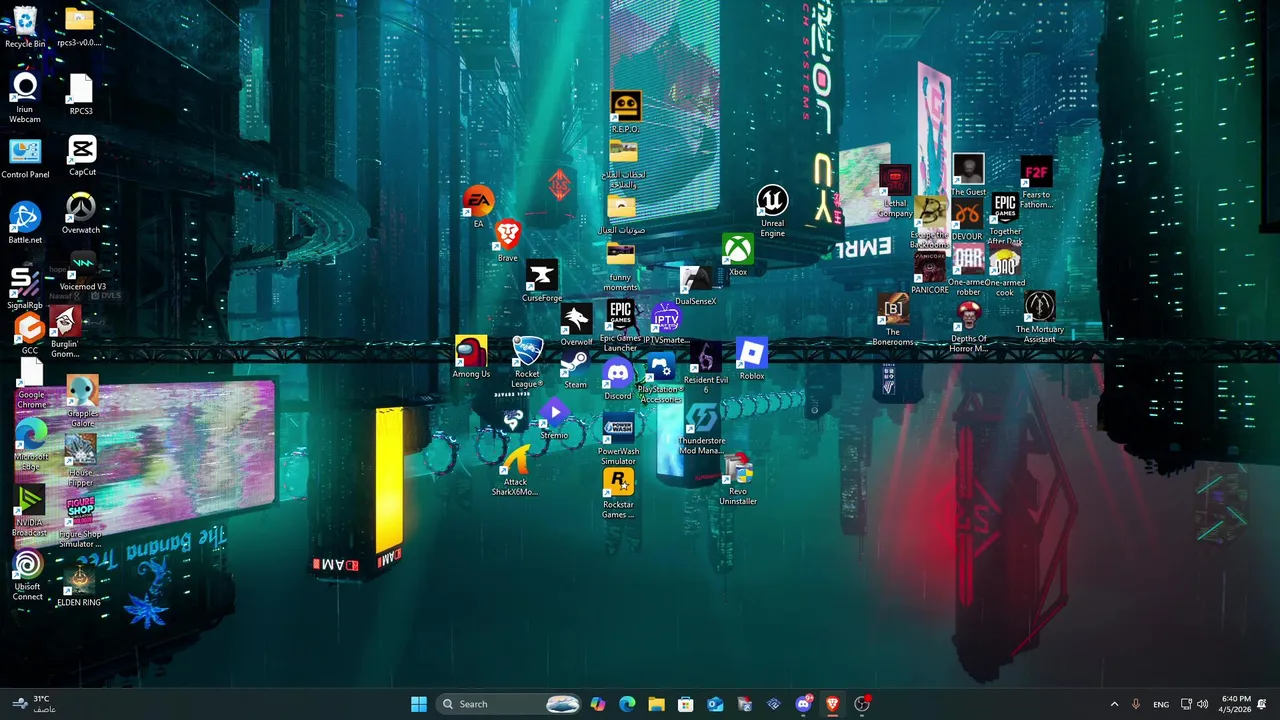Select the CapCut desktop shortcut

coord(82,157)
